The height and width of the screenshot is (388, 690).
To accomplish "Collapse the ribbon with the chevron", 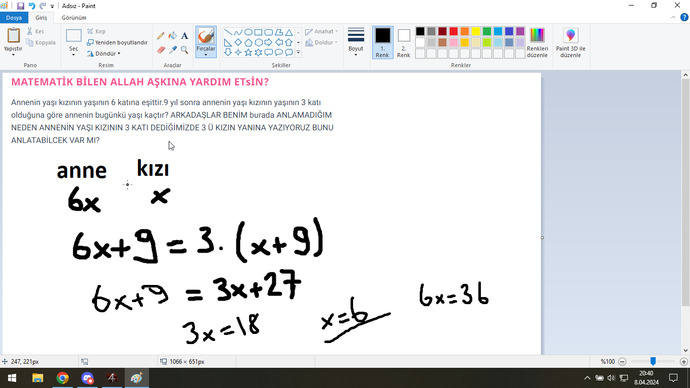I will [673, 18].
